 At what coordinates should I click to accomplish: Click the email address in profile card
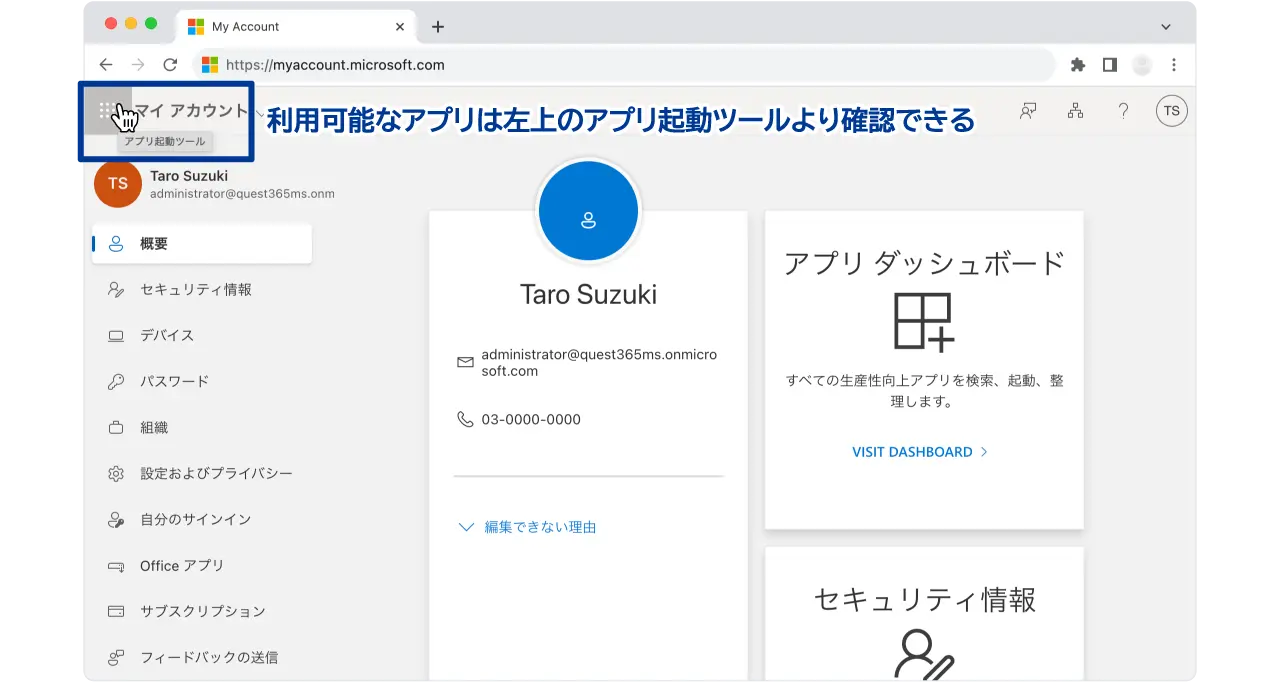(x=599, y=363)
